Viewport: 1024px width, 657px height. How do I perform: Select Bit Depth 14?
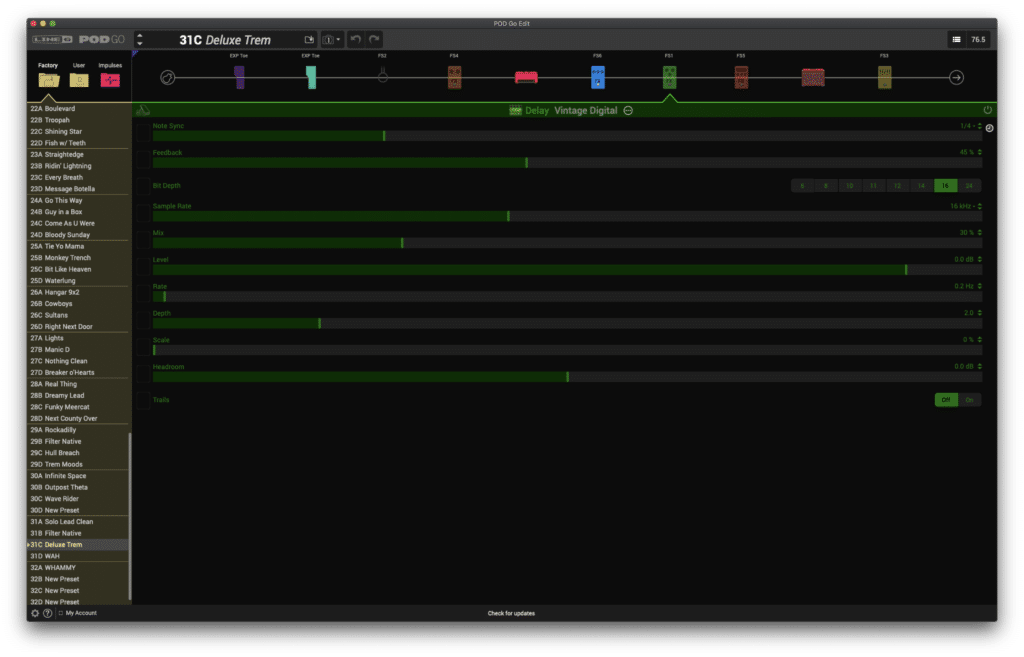pyautogui.click(x=921, y=185)
